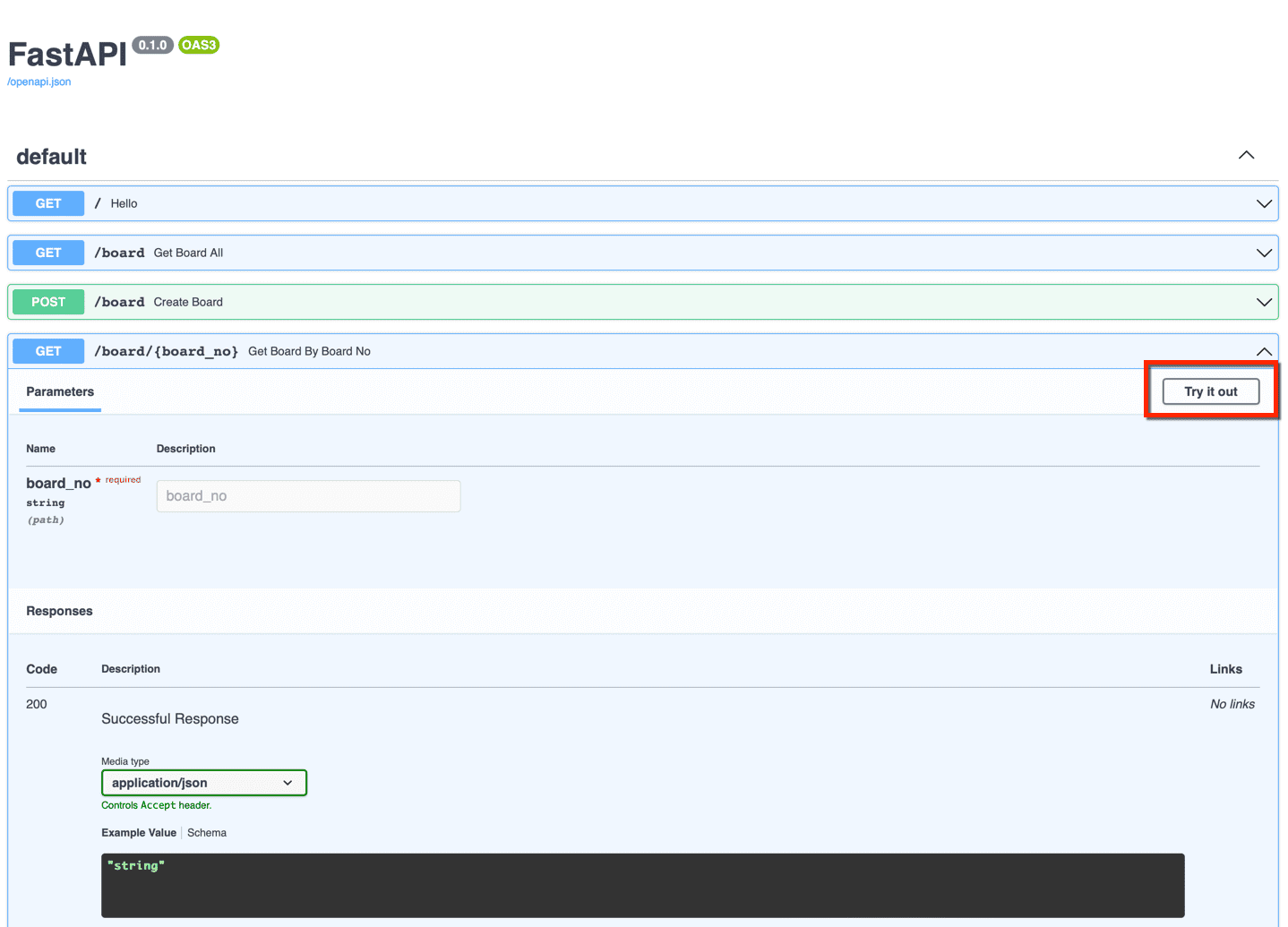Image resolution: width=1288 pixels, height=927 pixels.
Task: Click inside the board_no input field
Action: pos(308,495)
